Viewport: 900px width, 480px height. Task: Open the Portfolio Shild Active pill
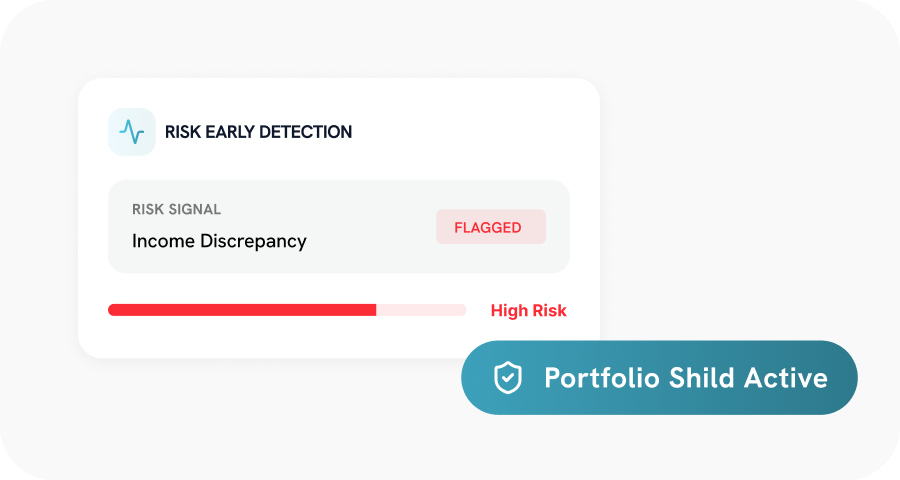coord(659,378)
